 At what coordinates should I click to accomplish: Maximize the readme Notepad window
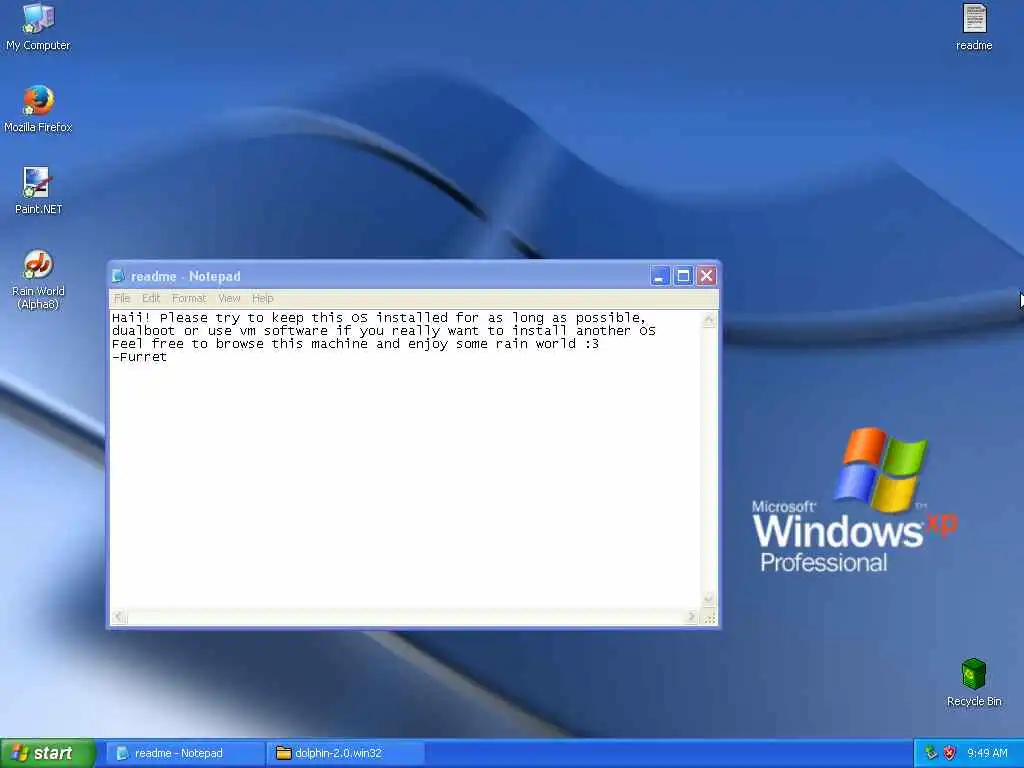tap(683, 276)
